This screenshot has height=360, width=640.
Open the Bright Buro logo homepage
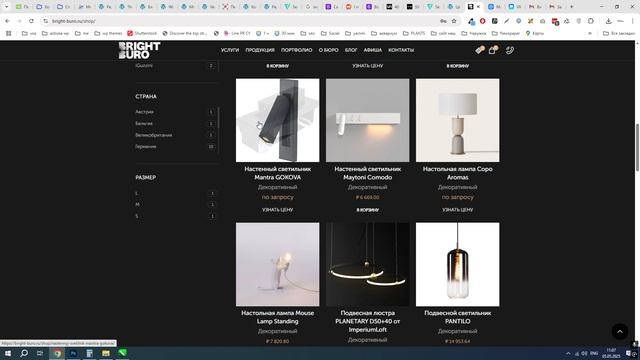(x=139, y=50)
